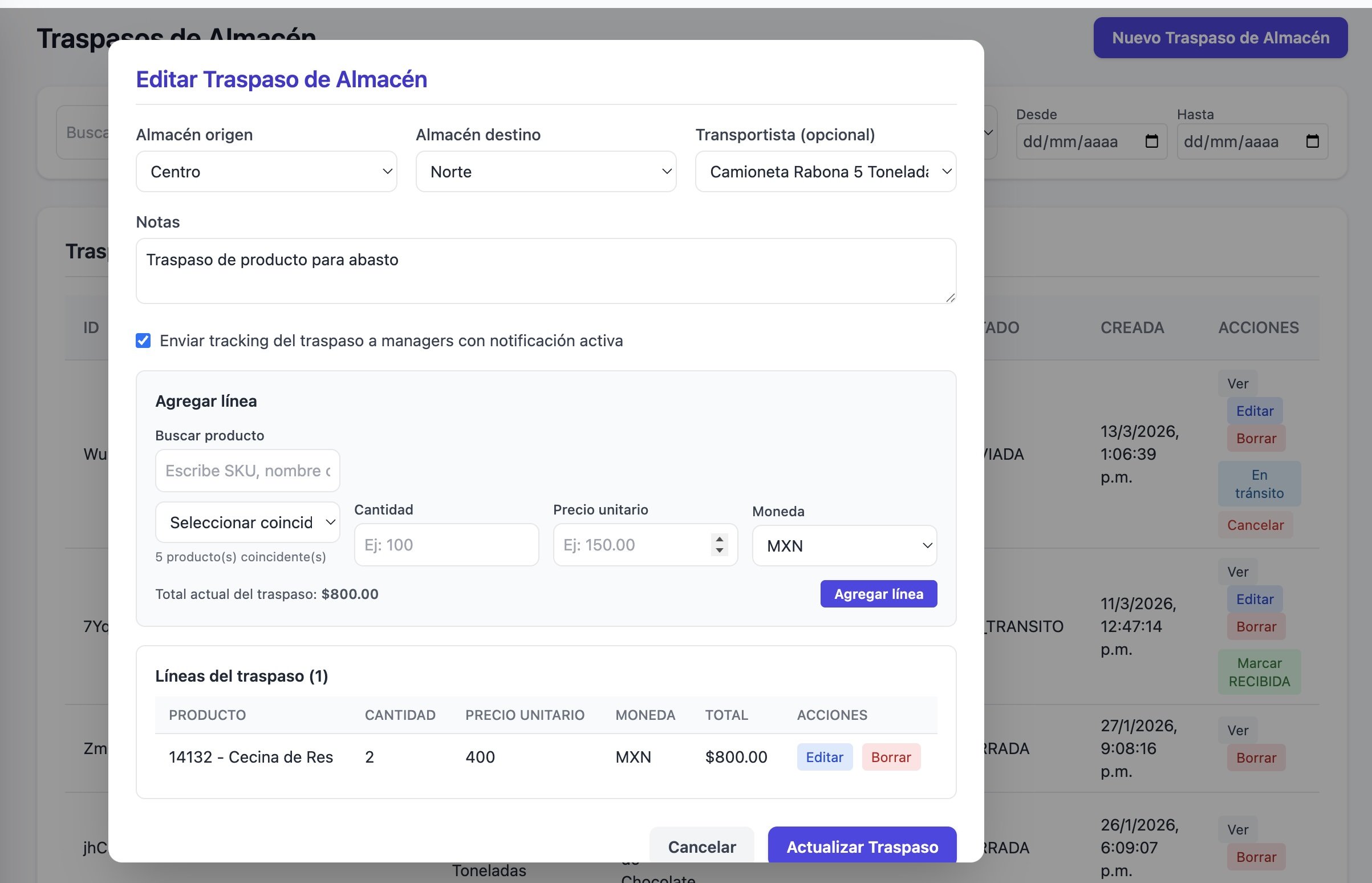This screenshot has width=1372, height=883.
Task: Open the Transportista selector
Action: 825,172
